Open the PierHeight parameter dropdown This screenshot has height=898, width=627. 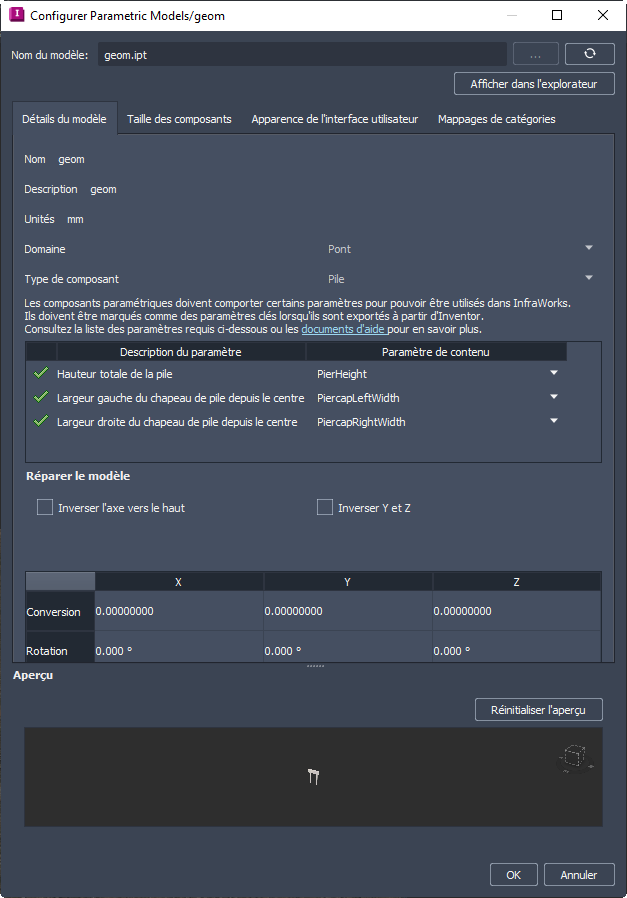pos(554,373)
